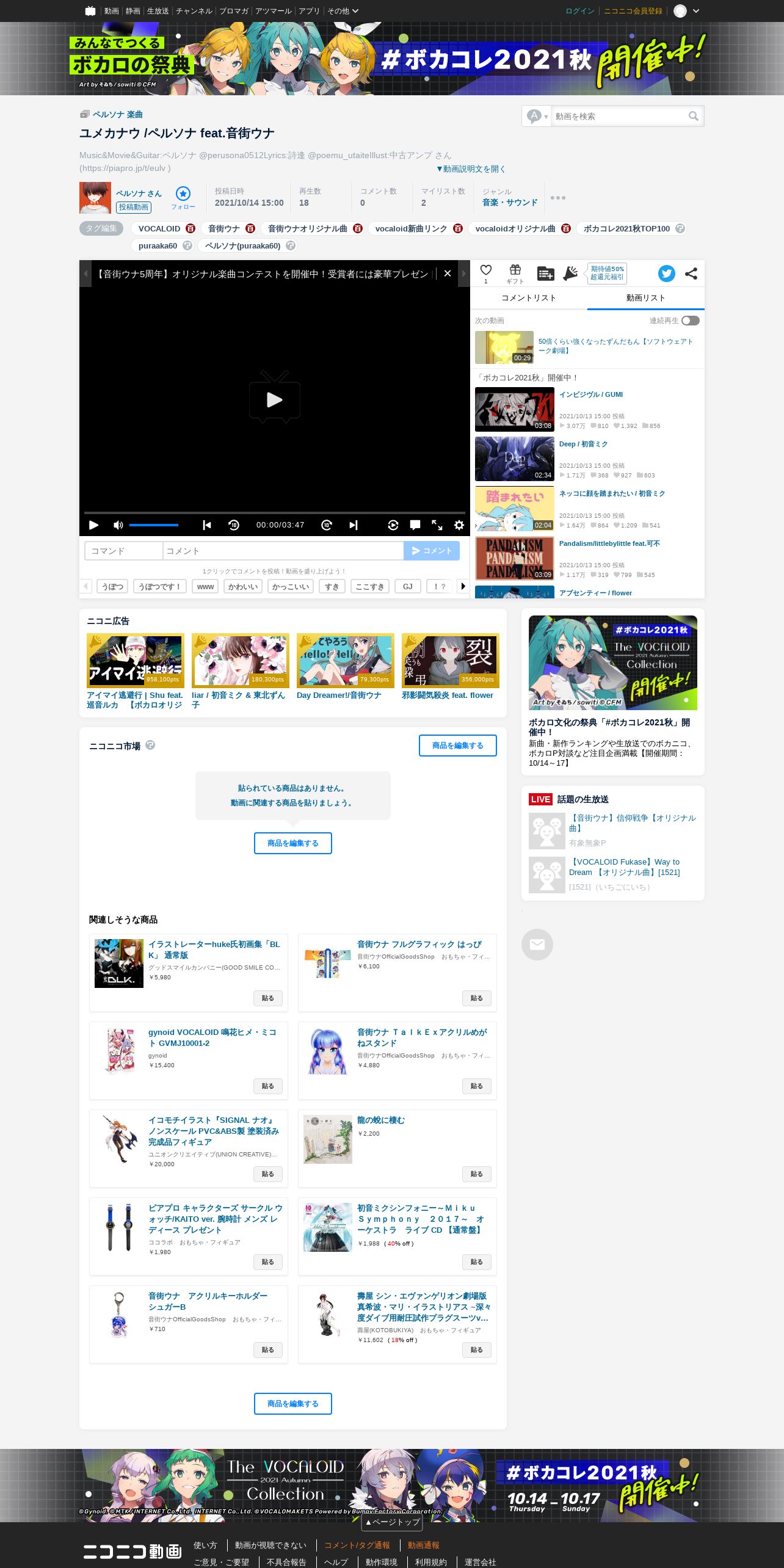
Task: Click the コメント text input field
Action: pyautogui.click(x=283, y=551)
